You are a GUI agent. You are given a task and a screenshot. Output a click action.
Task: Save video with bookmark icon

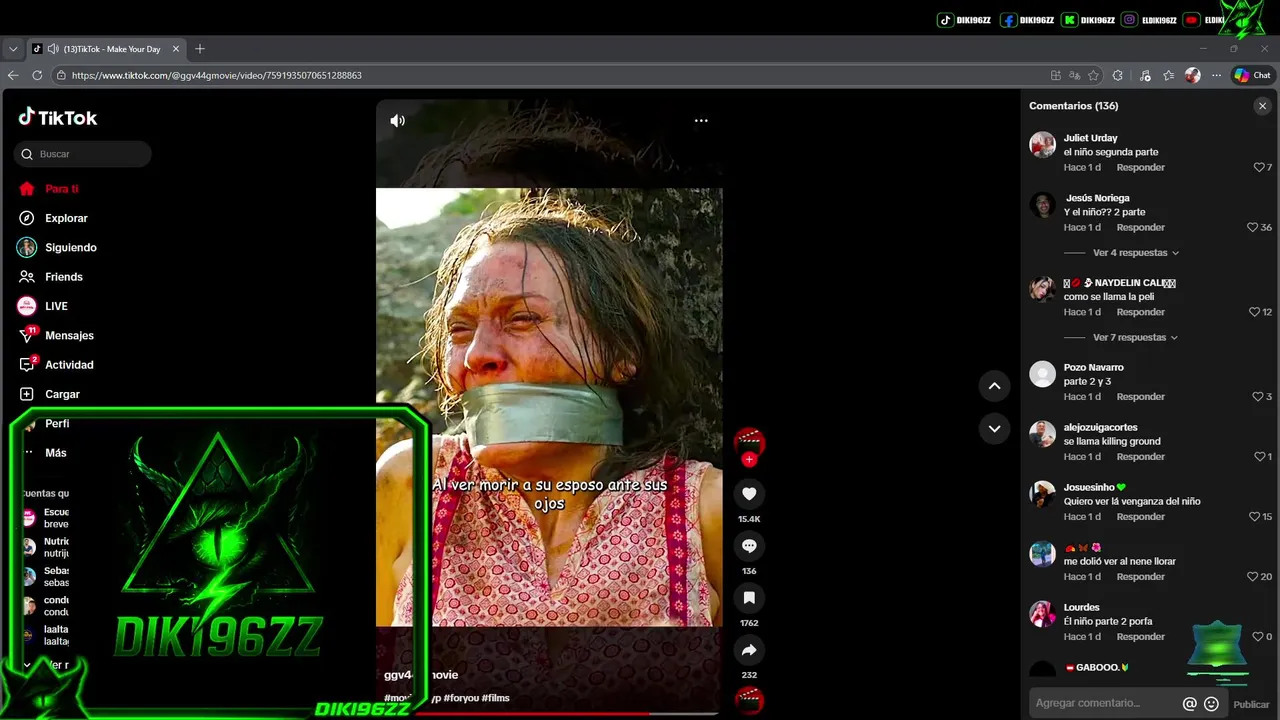[x=749, y=597]
